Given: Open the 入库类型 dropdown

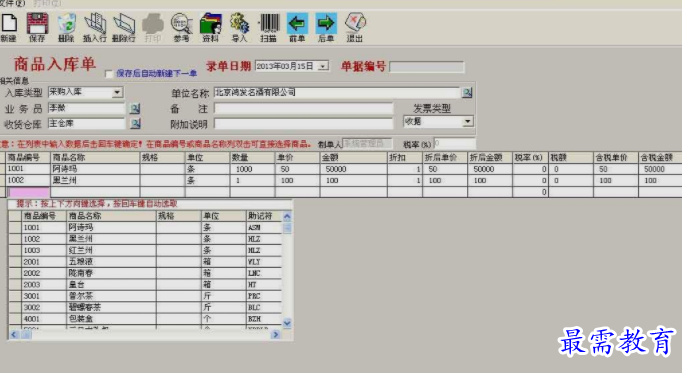Looking at the screenshot, I should pos(117,92).
